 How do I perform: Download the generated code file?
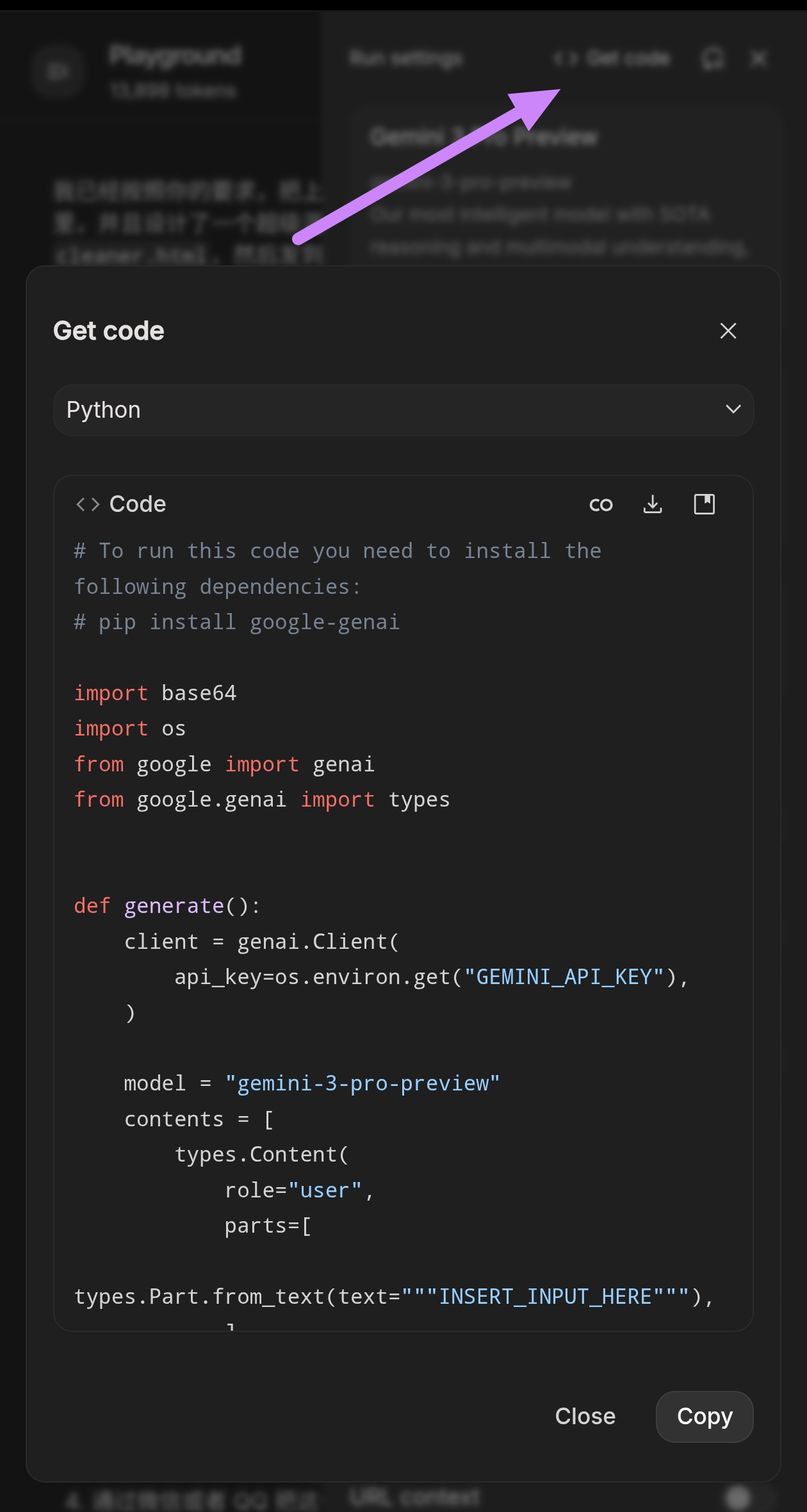pos(653,505)
